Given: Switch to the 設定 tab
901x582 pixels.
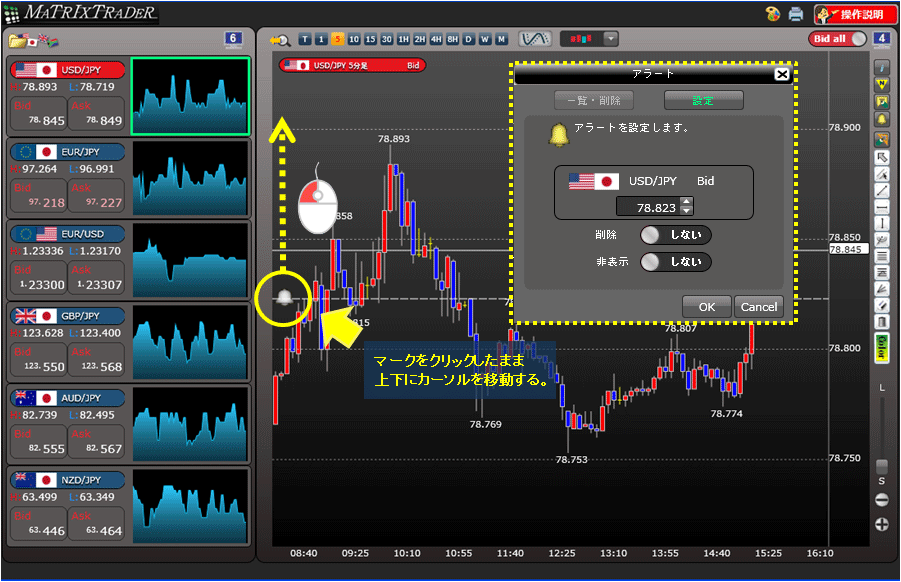Looking at the screenshot, I should [x=703, y=101].
